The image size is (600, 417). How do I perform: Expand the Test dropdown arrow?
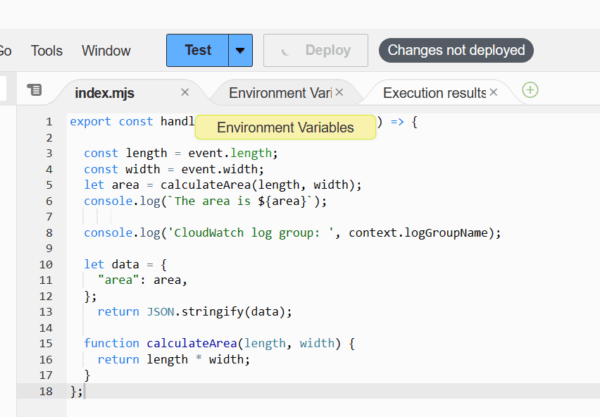(240, 50)
